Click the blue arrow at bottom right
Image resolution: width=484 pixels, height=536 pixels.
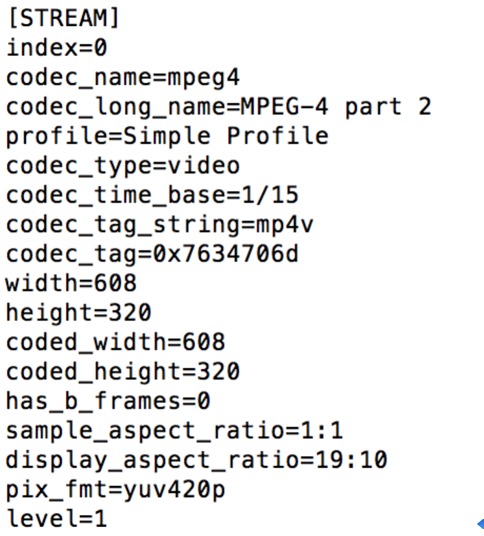480,524
